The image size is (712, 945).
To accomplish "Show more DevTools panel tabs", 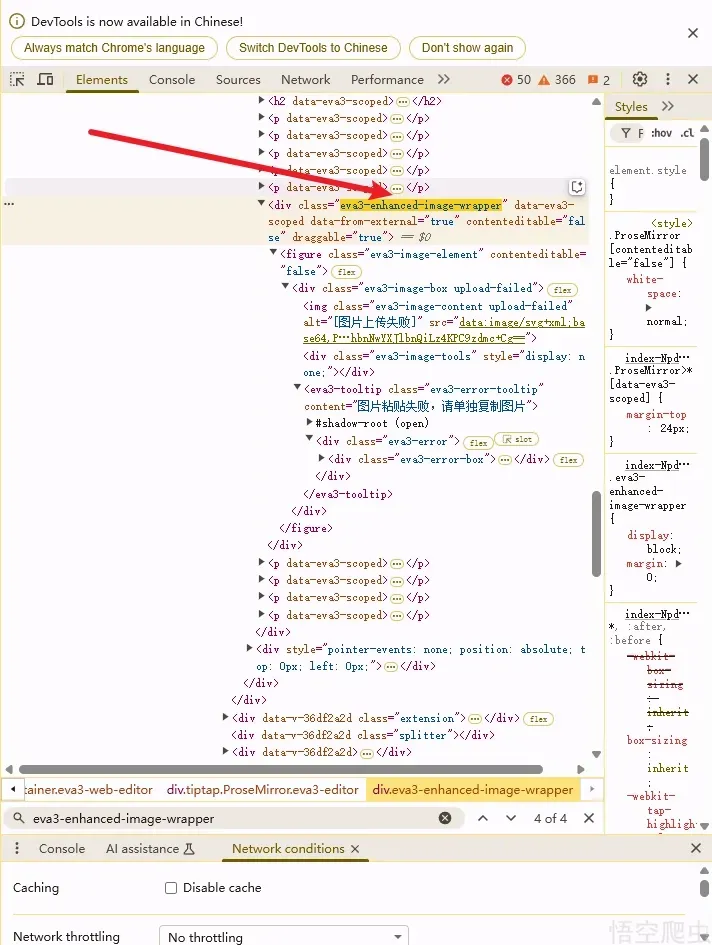I will (444, 80).
